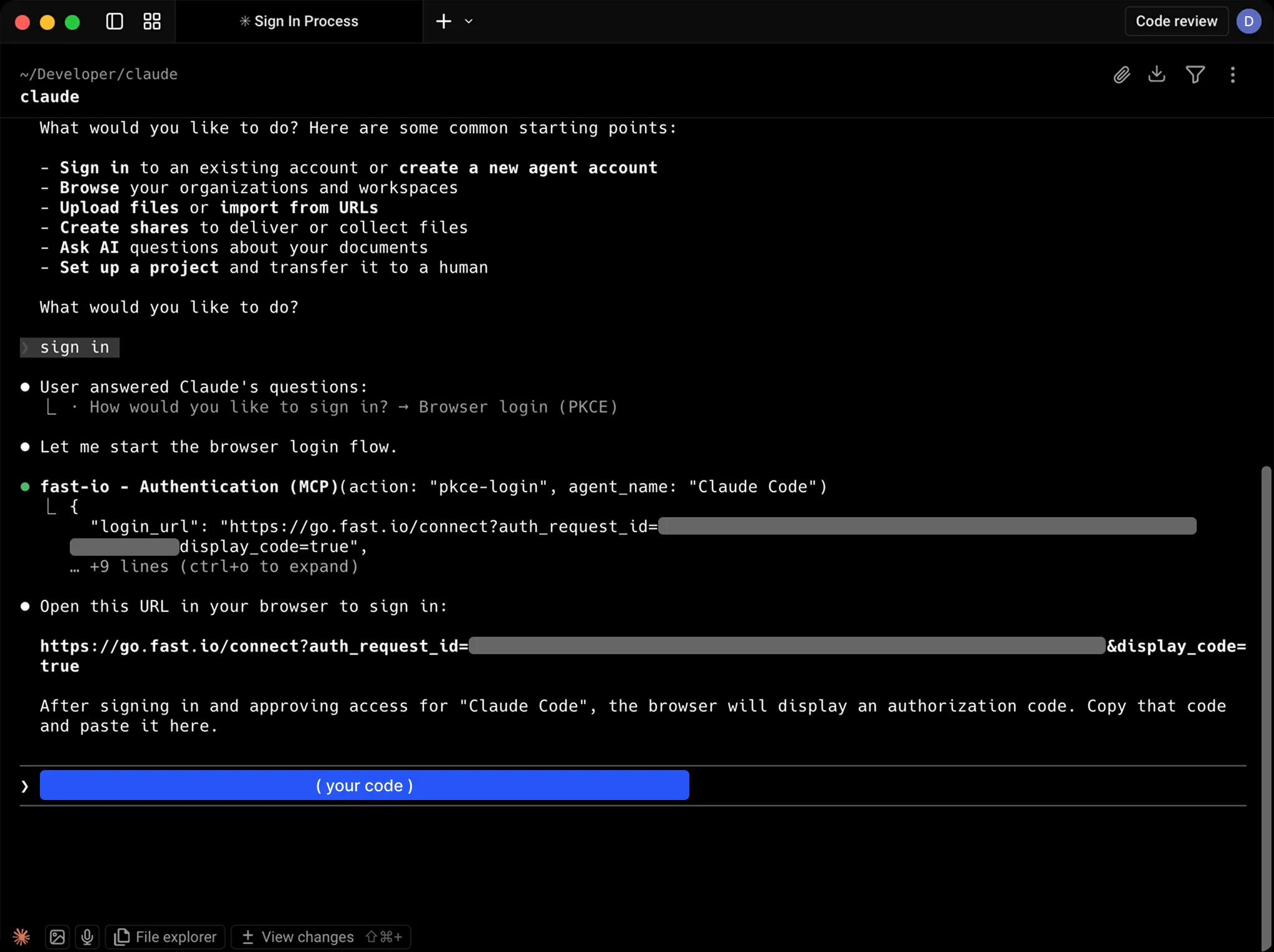Image resolution: width=1274 pixels, height=952 pixels.
Task: Toggle the microphone voice input
Action: (x=87, y=936)
